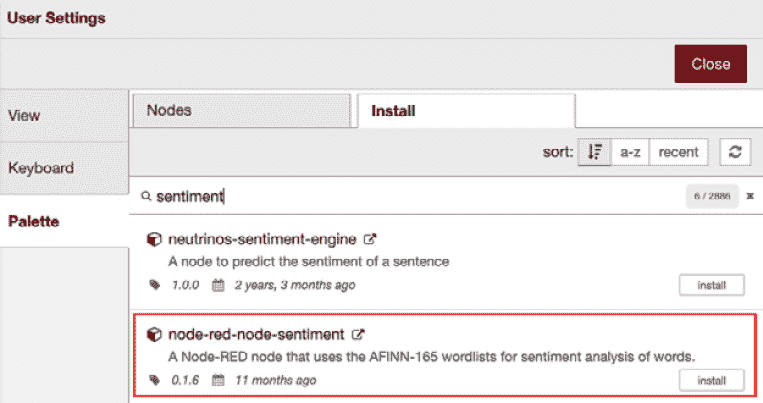Screen dimensions: 763x403
Task: Click the neutrinos-sentiment-engine package cube icon
Action: 154,239
